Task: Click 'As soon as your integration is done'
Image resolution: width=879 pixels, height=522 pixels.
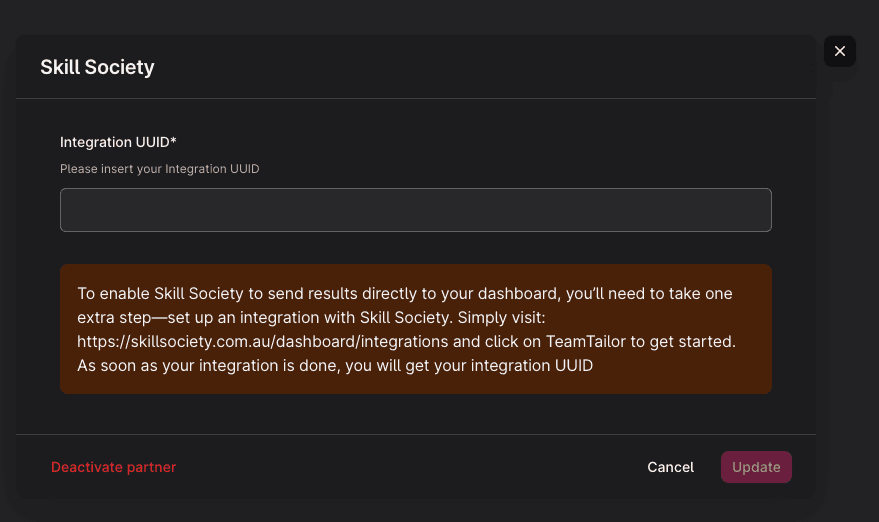Action: pyautogui.click(x=200, y=366)
